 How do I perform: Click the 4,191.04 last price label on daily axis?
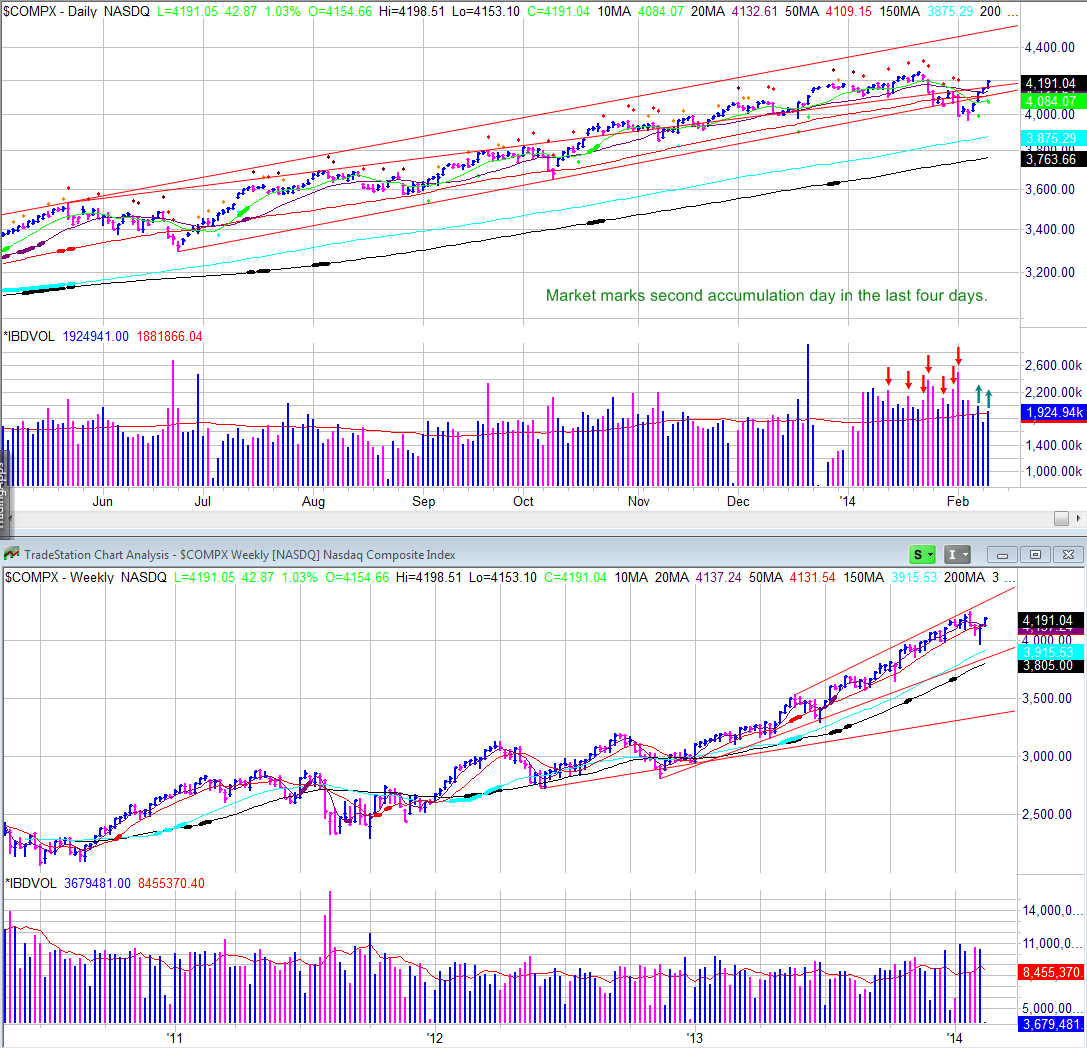click(1051, 84)
